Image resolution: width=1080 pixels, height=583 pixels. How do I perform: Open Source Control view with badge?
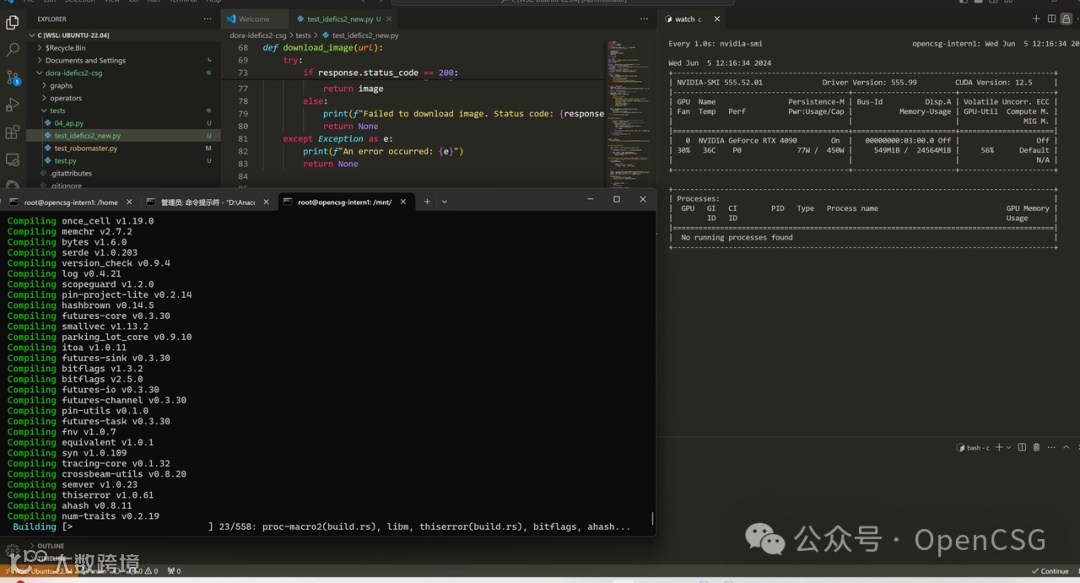coord(12,77)
